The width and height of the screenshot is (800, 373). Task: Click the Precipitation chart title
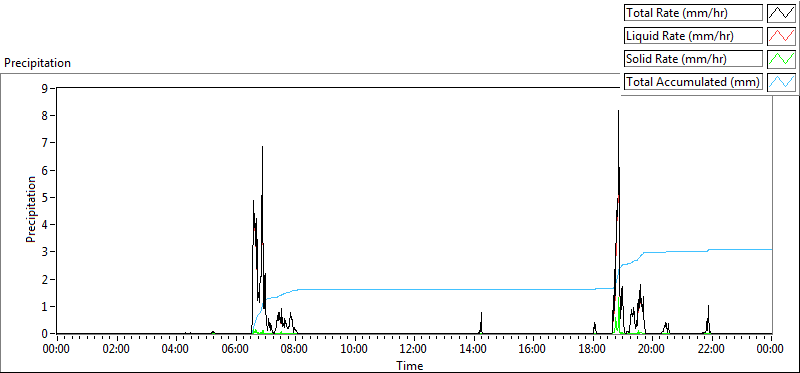coord(37,63)
